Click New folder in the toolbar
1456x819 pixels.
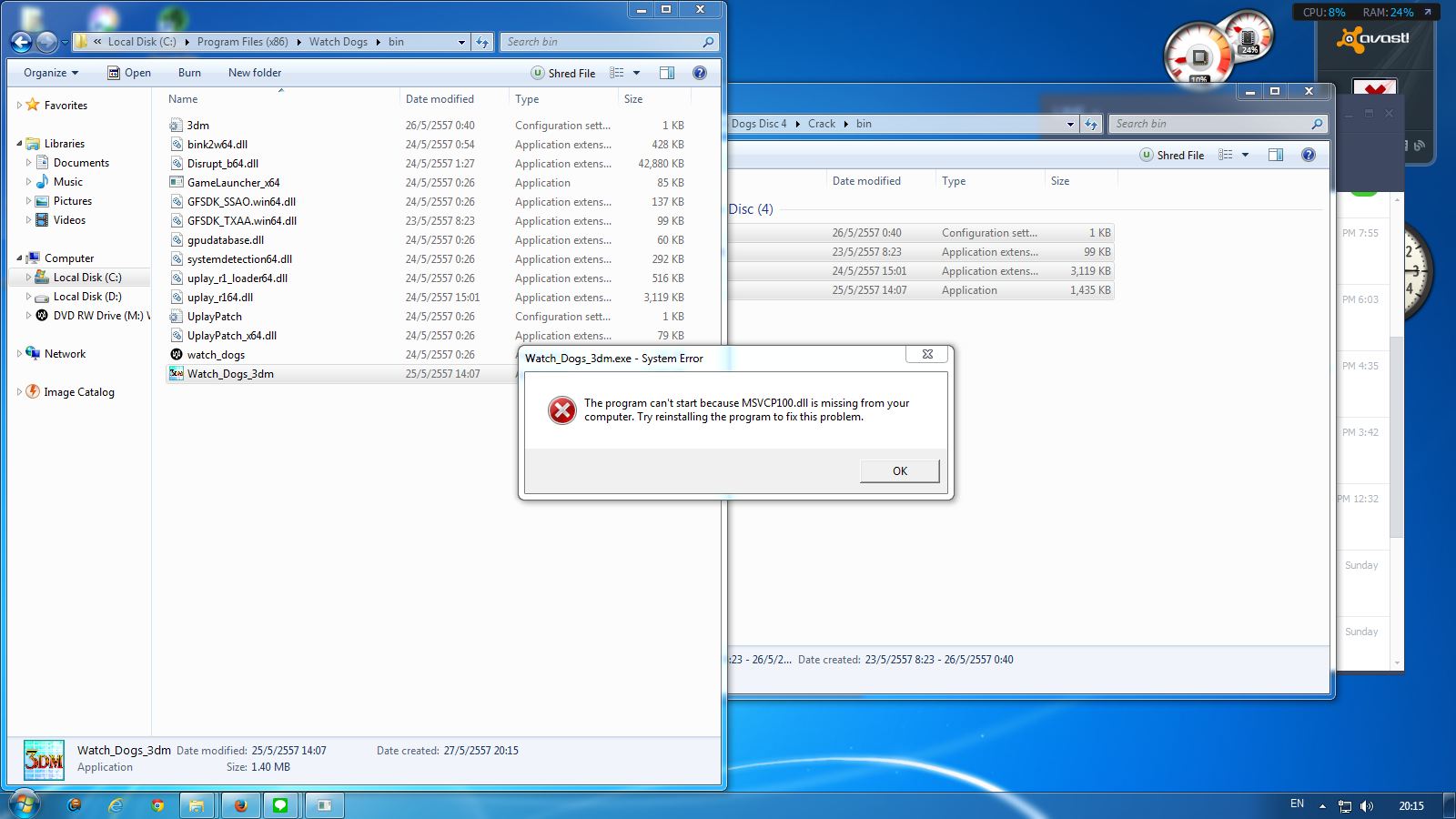[254, 73]
